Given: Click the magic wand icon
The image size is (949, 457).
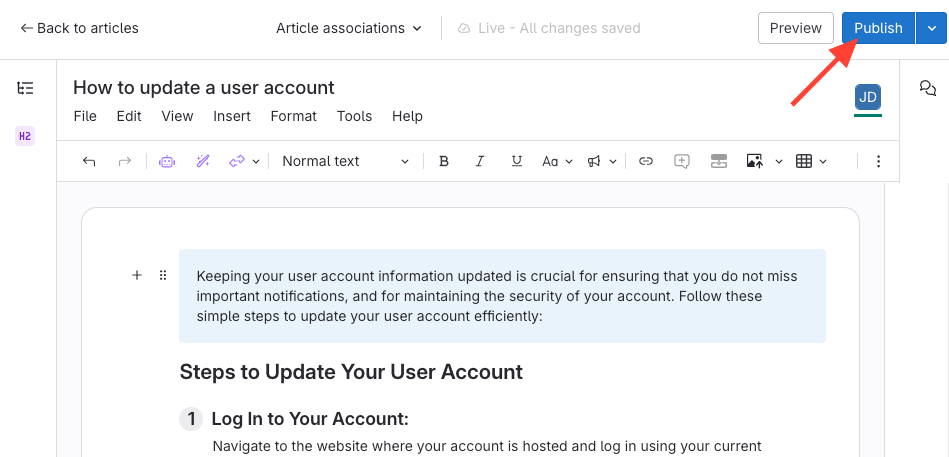Looking at the screenshot, I should pyautogui.click(x=203, y=161).
